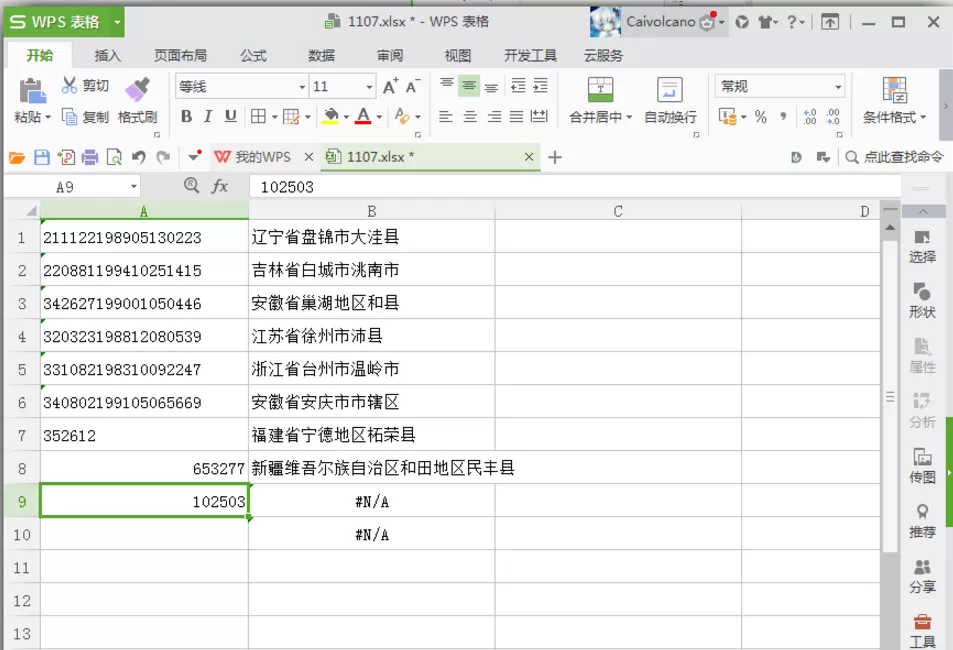Click the formula bar input showing 102503
Viewport: 953px width, 650px height.
(574, 187)
